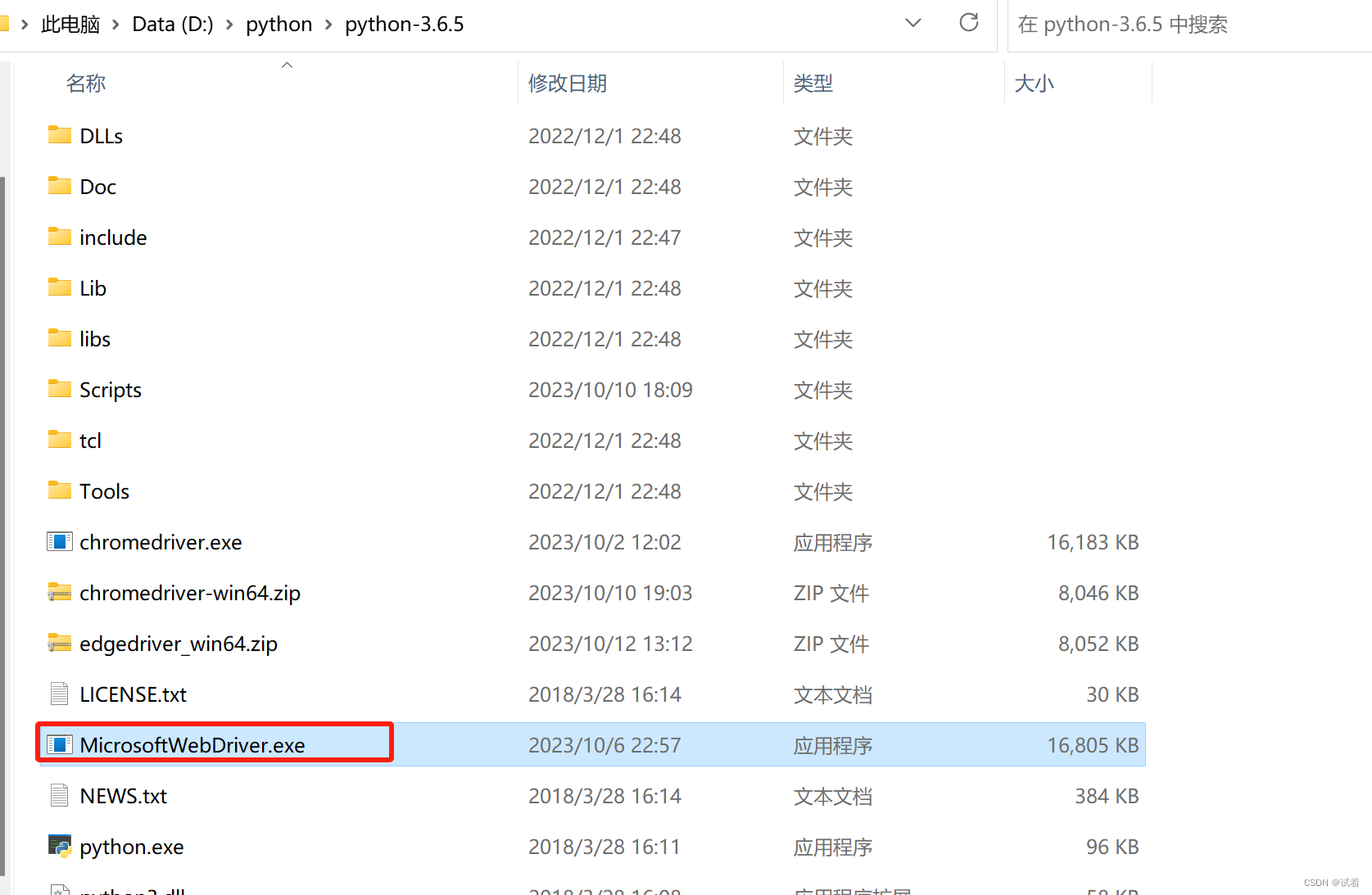Open the DLLs folder icon
1372x895 pixels.
59,135
